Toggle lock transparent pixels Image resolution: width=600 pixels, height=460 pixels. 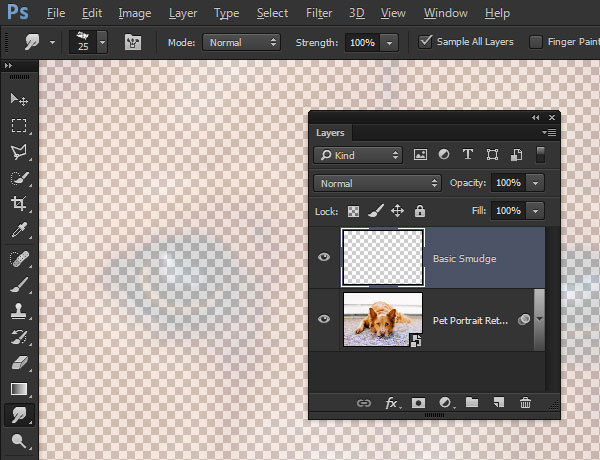tap(353, 211)
